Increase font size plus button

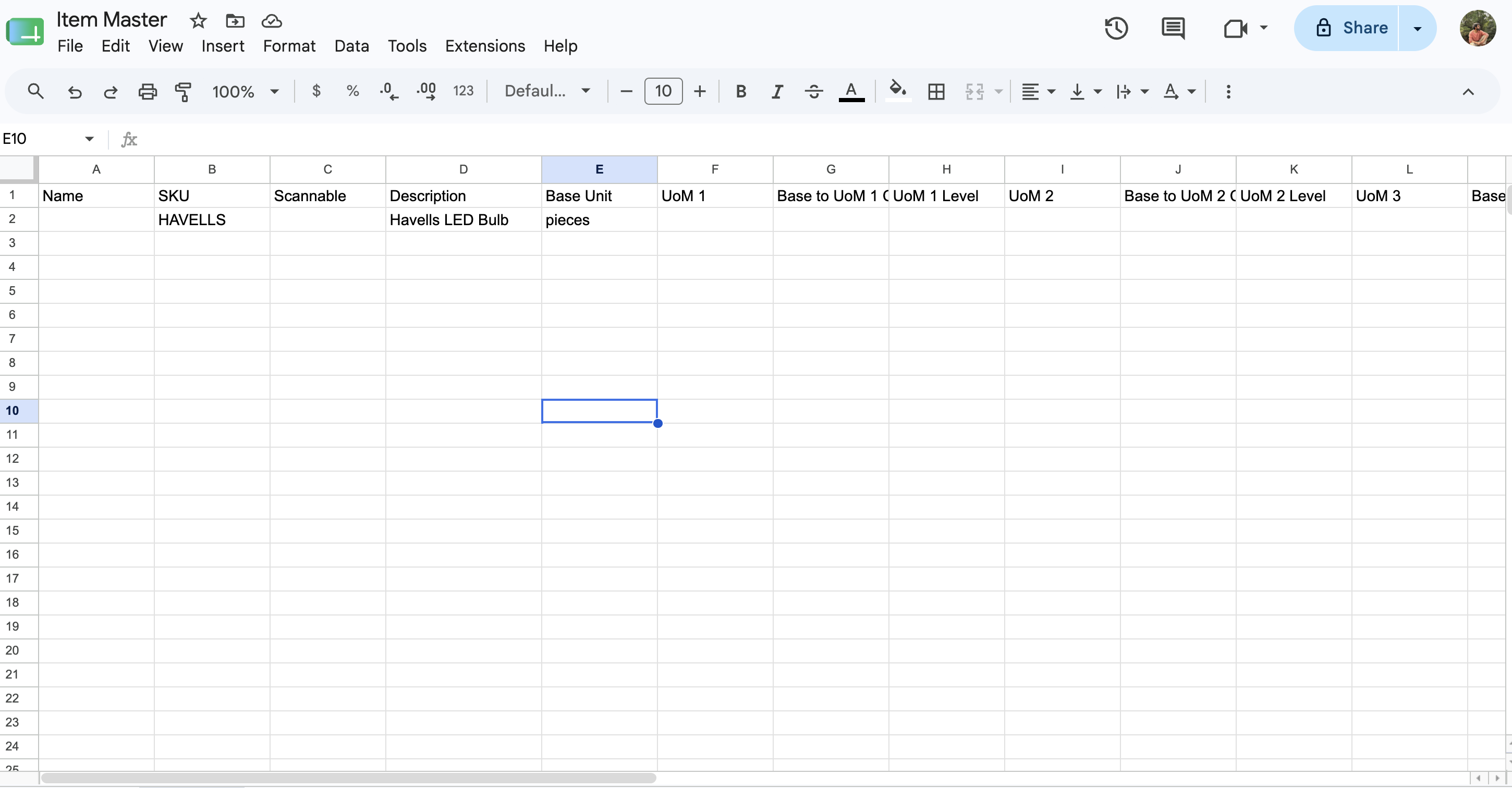700,92
